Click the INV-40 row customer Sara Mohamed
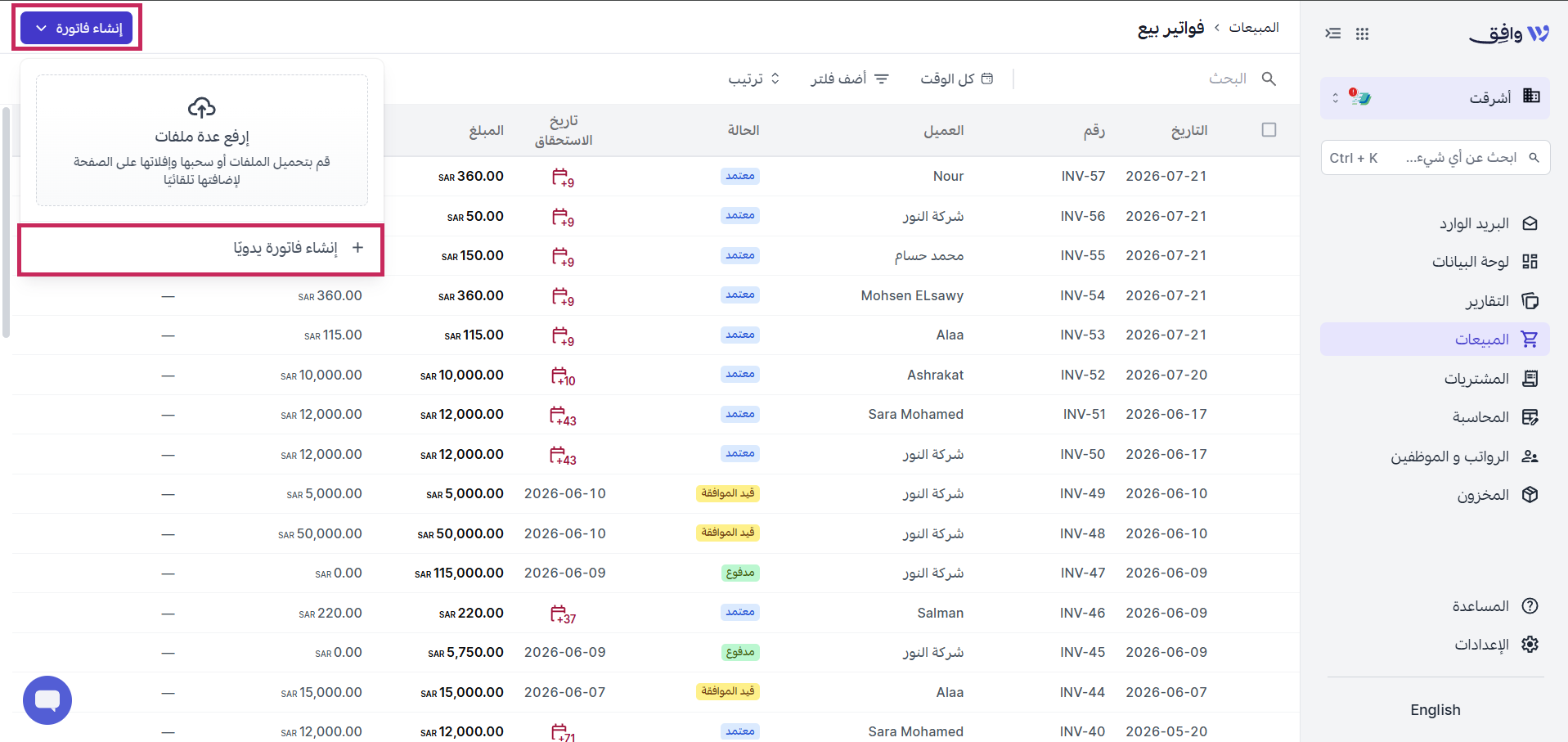 coord(915,731)
